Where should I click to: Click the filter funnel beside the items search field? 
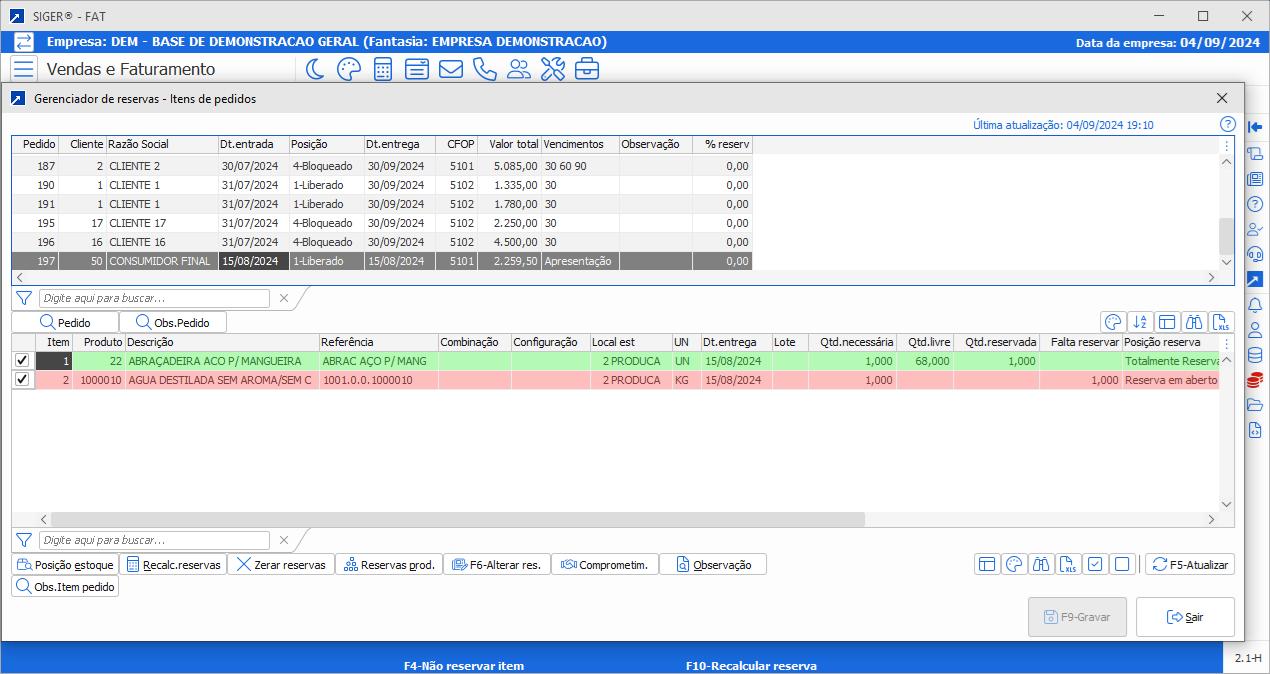click(24, 540)
